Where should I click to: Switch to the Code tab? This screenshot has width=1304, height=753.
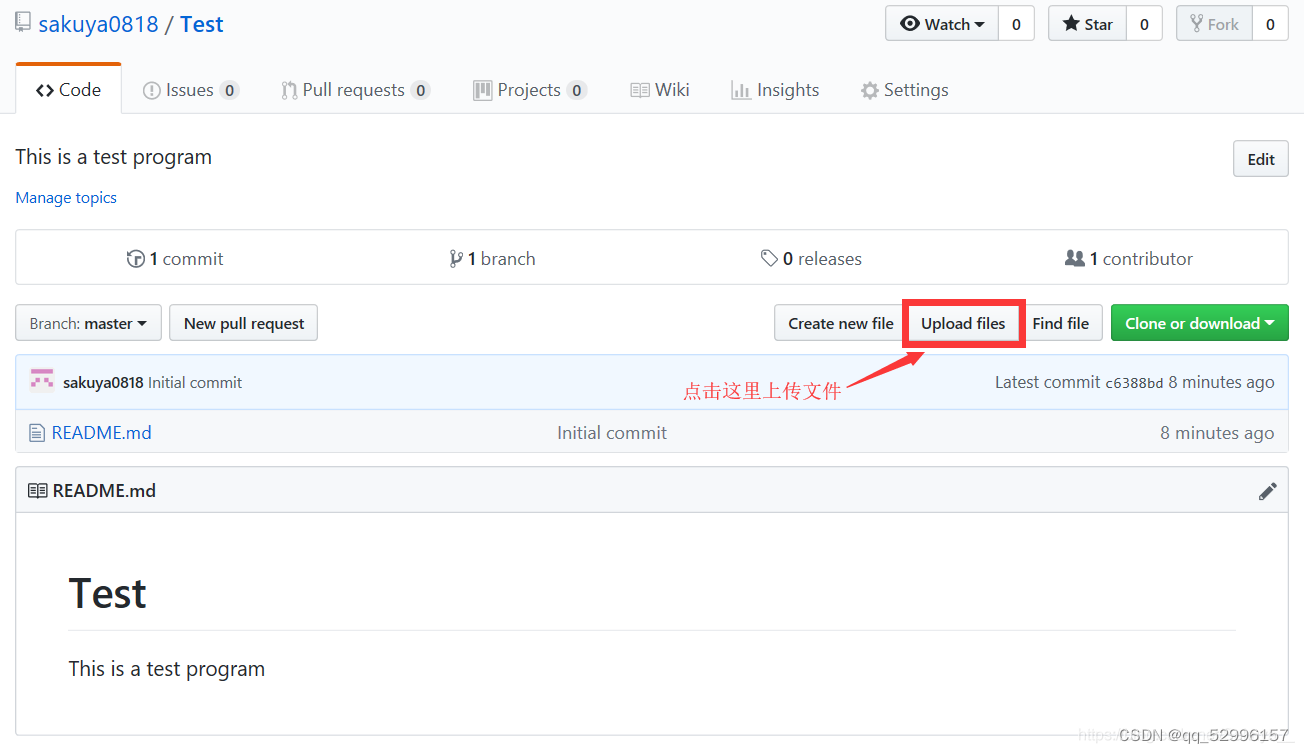[68, 90]
